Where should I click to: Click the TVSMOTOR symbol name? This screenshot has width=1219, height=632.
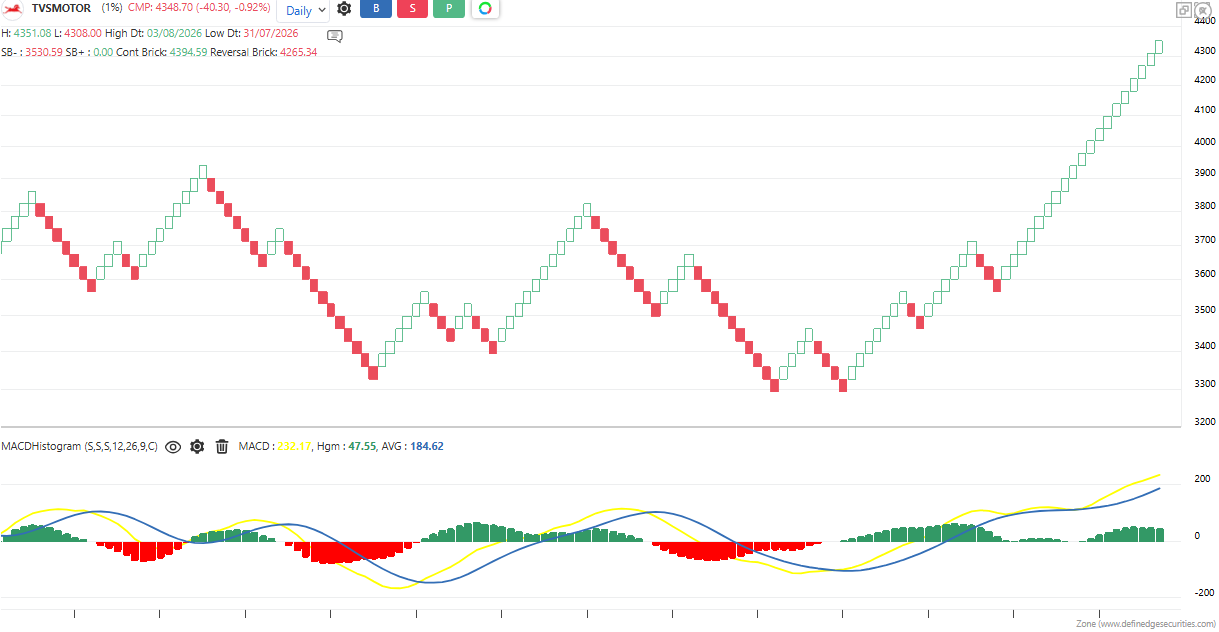tap(62, 8)
